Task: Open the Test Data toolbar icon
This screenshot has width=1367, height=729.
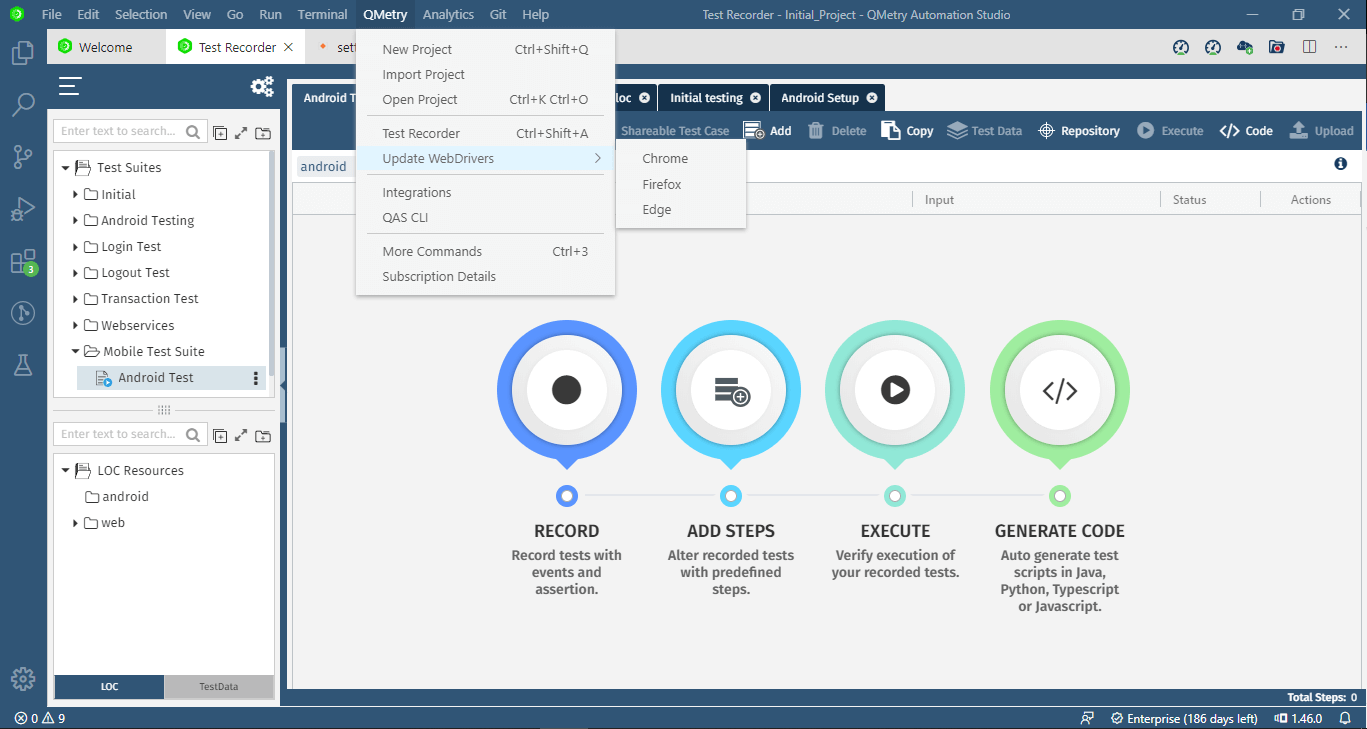Action: (984, 130)
